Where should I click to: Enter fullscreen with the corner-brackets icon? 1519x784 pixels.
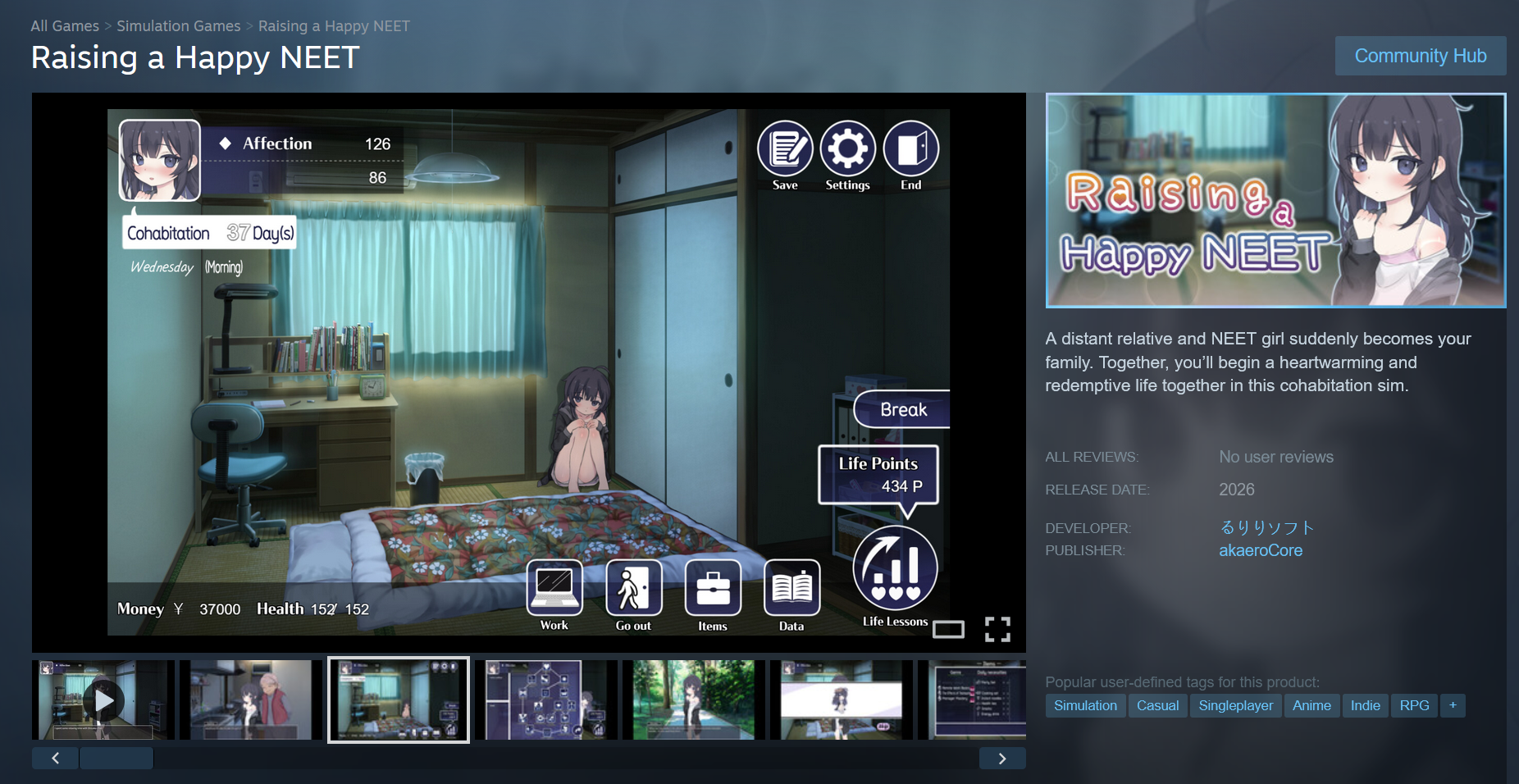click(997, 630)
